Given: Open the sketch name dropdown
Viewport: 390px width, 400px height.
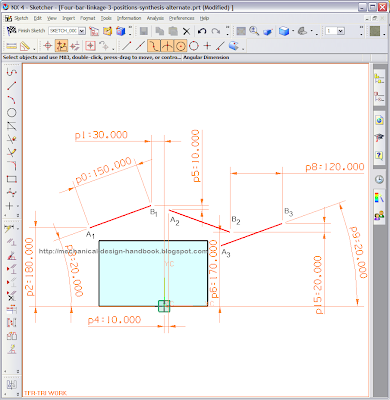Looking at the screenshot, I should (82, 31).
